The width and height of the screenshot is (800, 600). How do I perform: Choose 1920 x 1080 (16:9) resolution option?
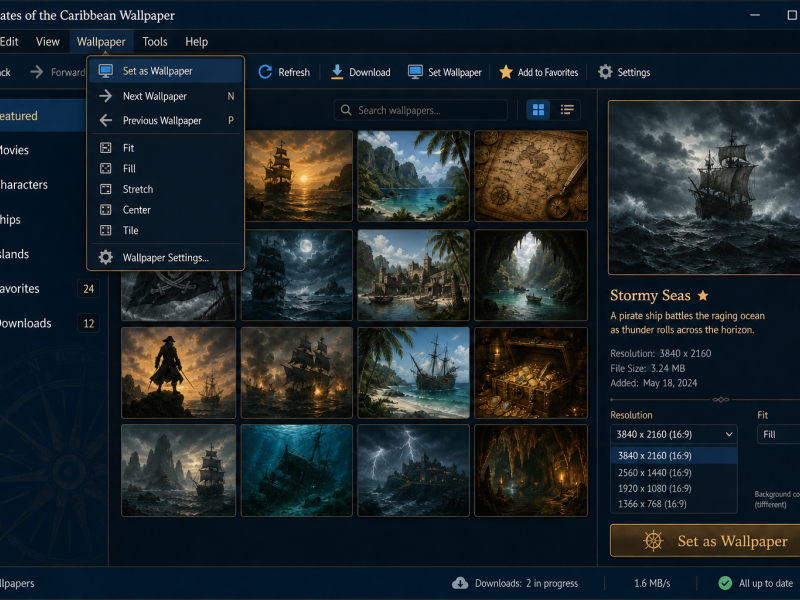(x=673, y=488)
